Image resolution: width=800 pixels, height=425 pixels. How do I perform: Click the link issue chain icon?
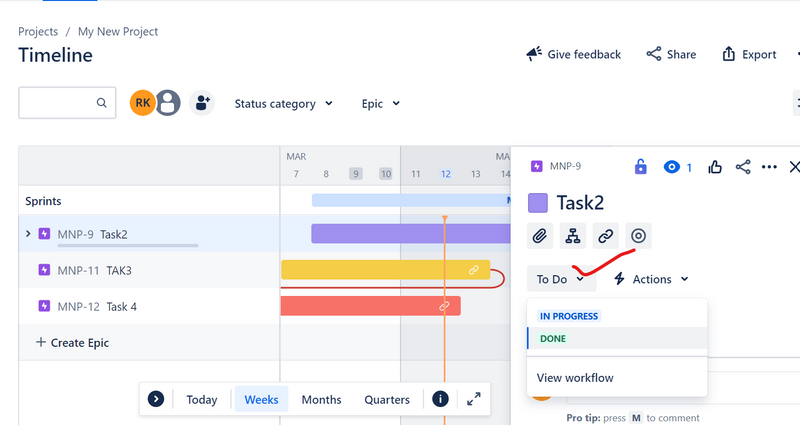[x=606, y=236]
